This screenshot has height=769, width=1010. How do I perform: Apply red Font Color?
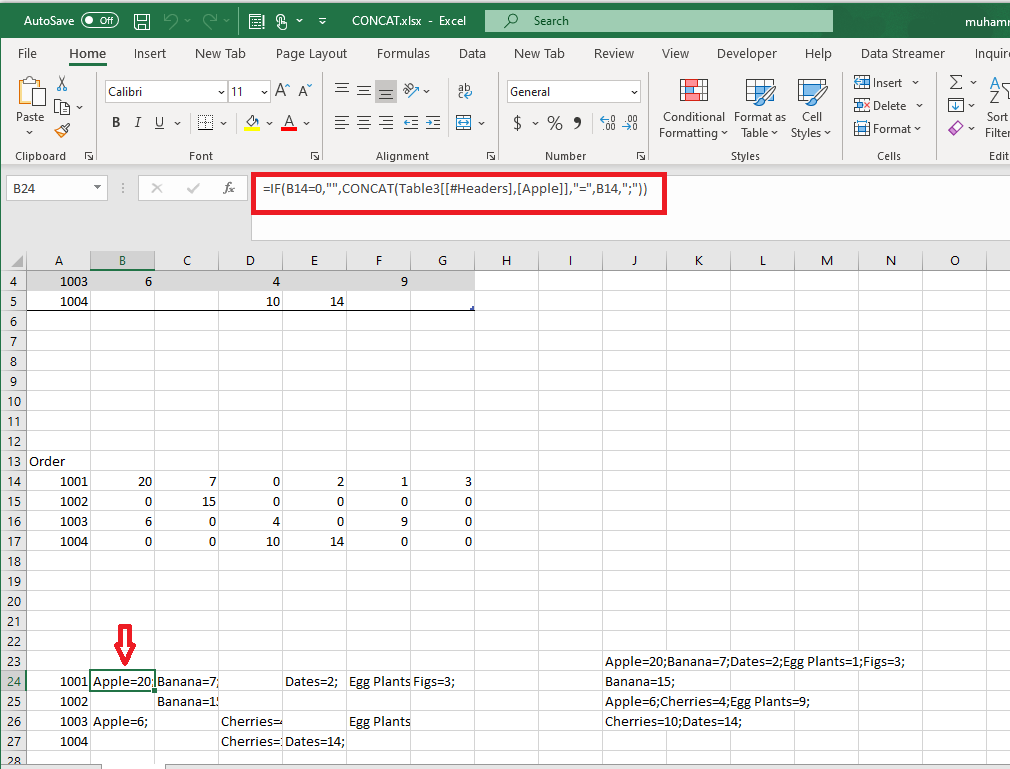click(289, 122)
